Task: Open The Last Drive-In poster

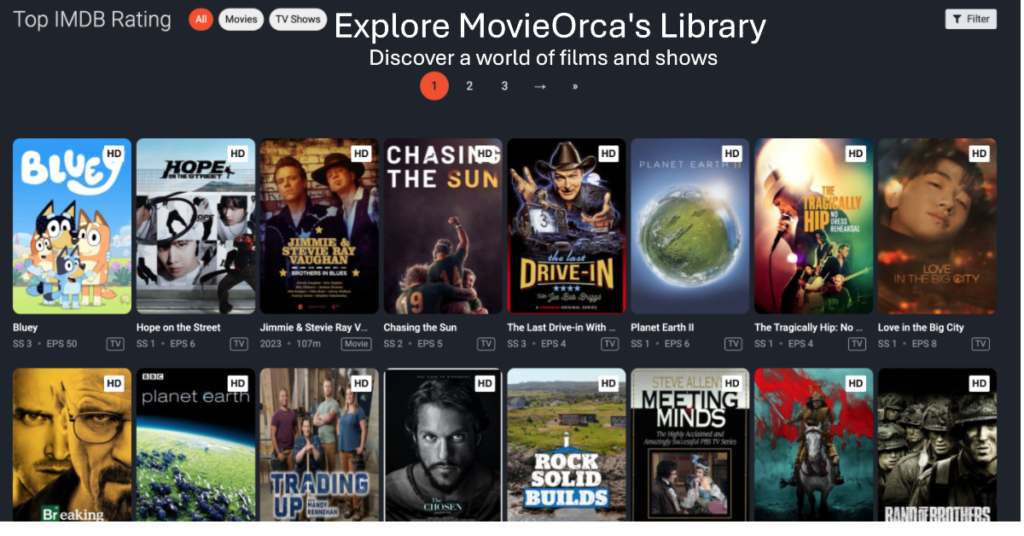Action: [x=566, y=226]
